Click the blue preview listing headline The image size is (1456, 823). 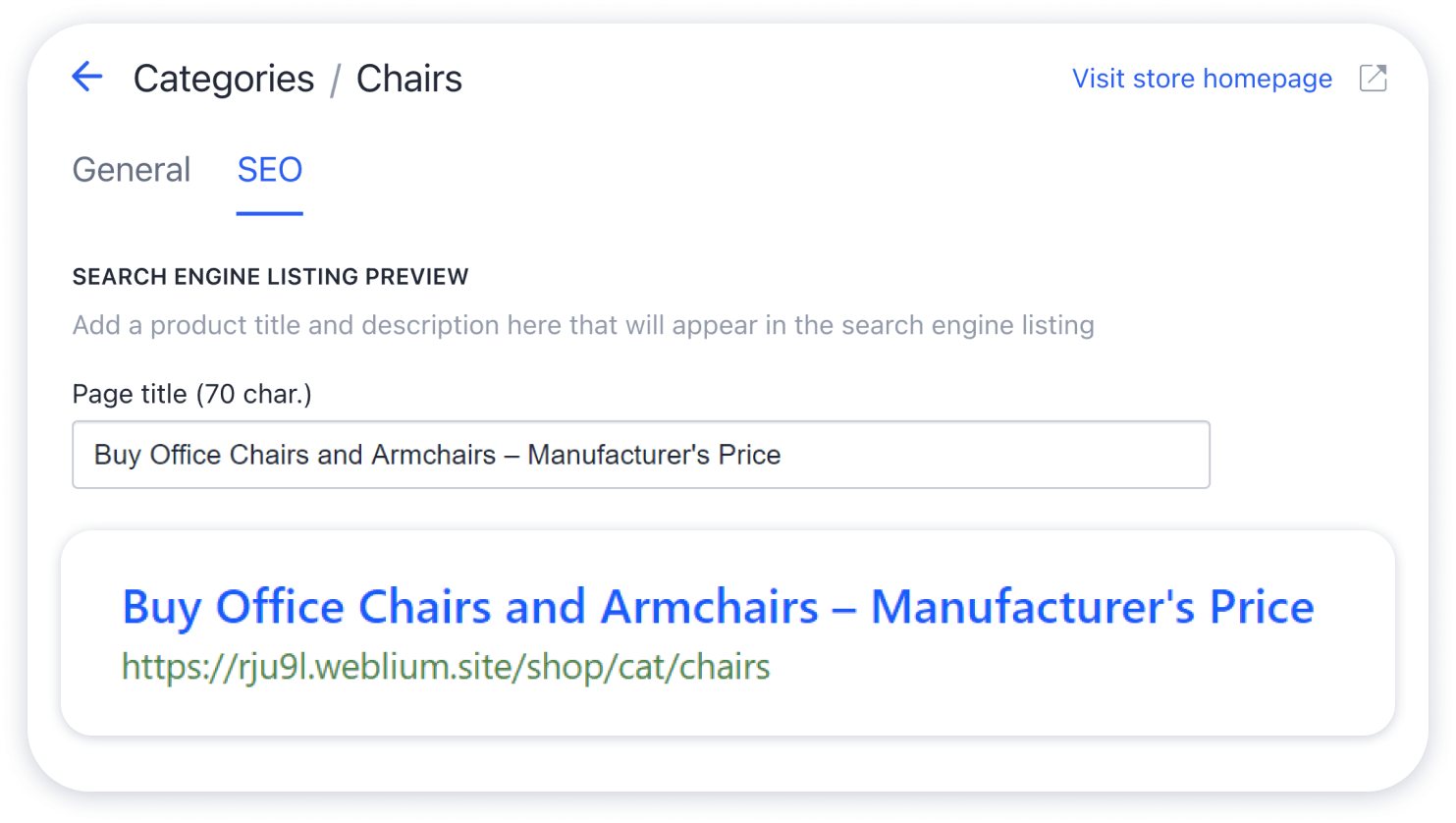click(718, 606)
